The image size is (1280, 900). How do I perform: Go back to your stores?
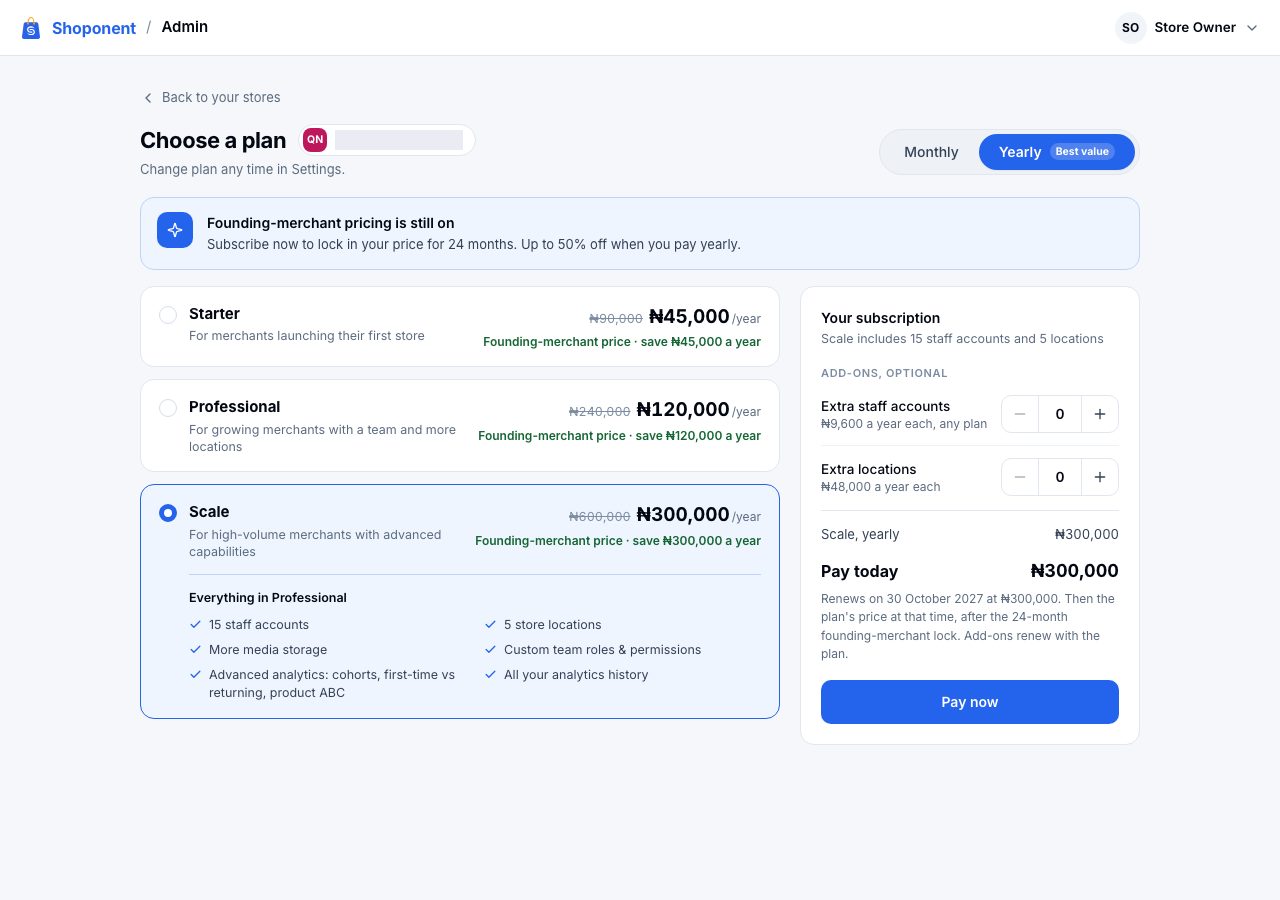click(210, 97)
